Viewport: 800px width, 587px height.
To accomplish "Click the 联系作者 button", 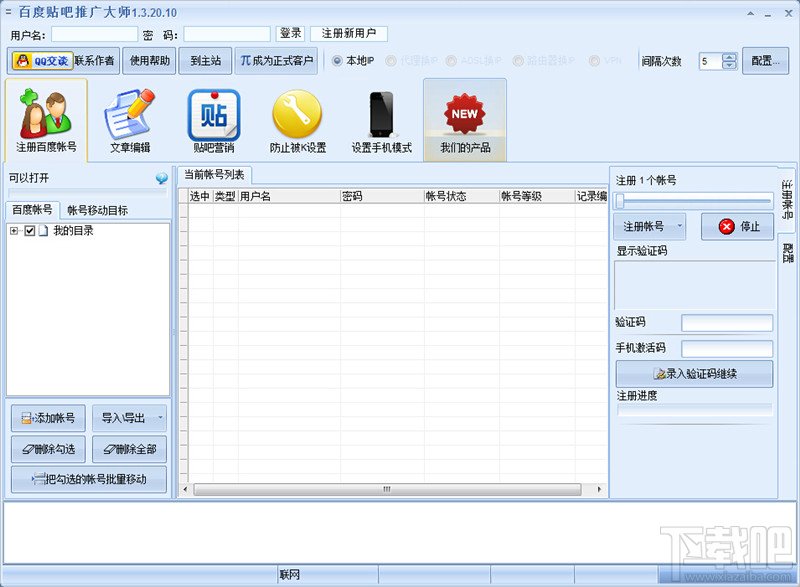I will click(x=95, y=61).
